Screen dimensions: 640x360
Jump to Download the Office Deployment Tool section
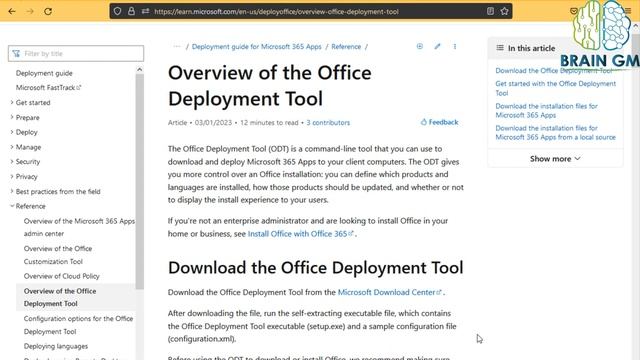click(x=553, y=71)
